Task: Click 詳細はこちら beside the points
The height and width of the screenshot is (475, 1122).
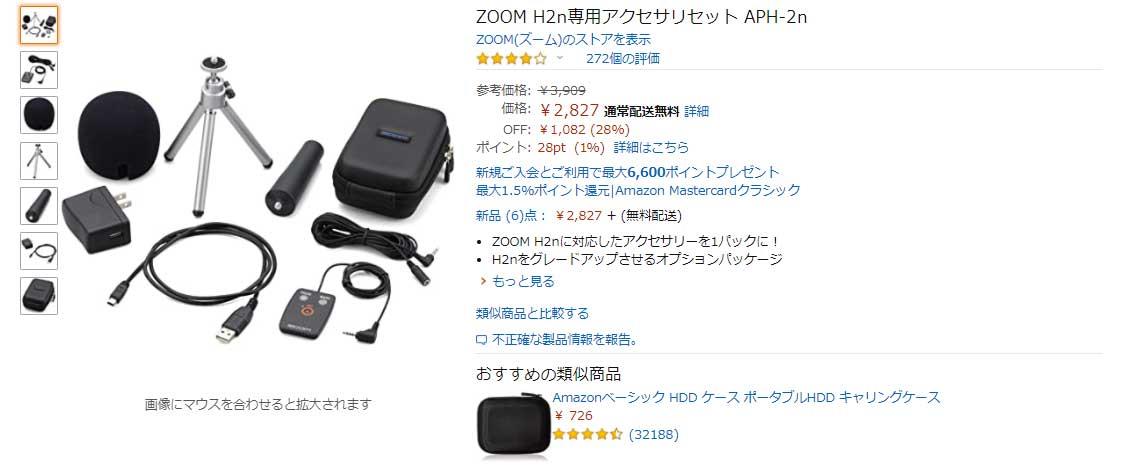Action: [651, 147]
